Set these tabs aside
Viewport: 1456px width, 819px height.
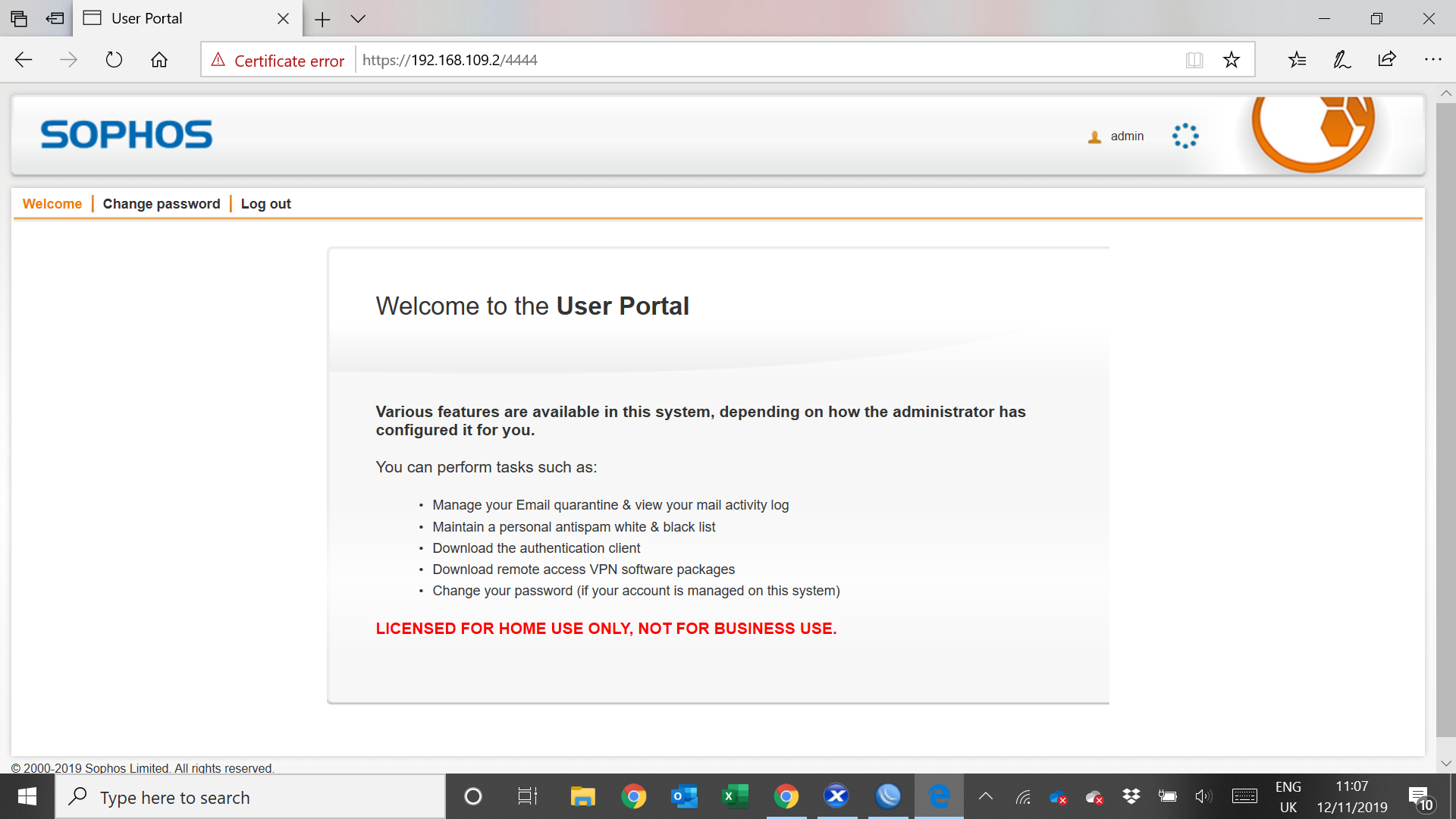[55, 19]
